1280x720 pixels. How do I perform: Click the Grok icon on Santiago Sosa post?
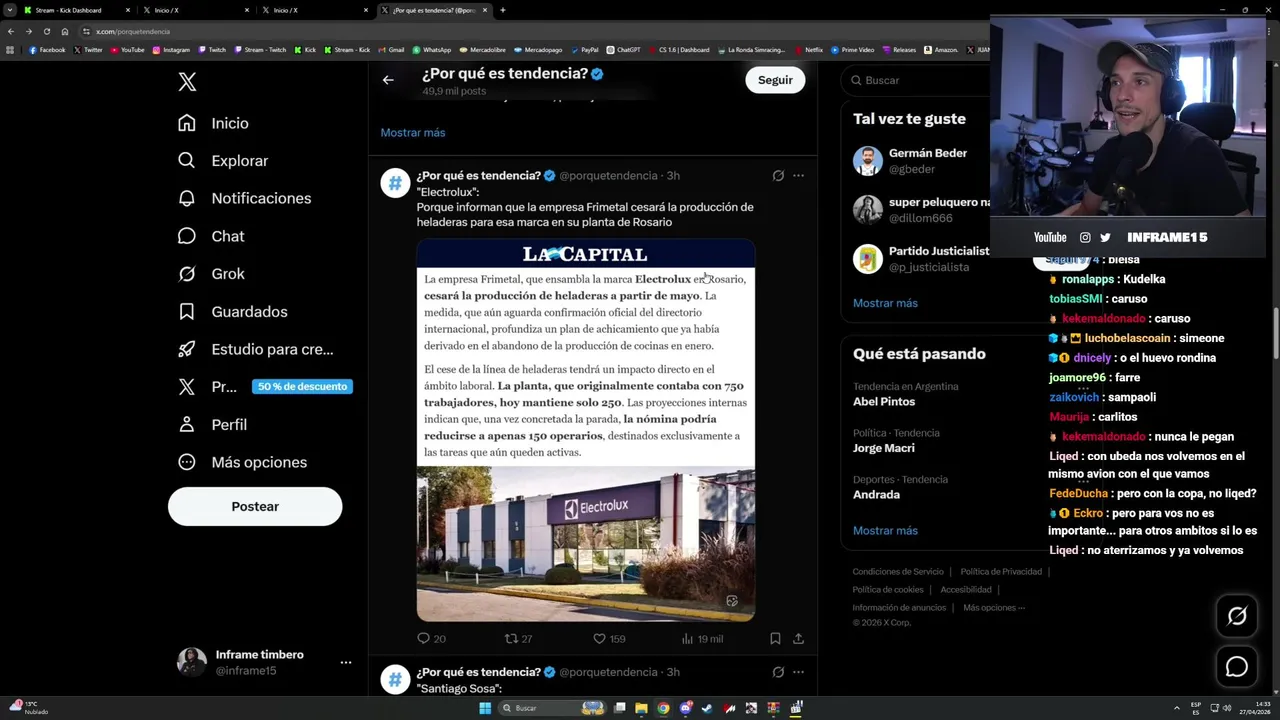[x=778, y=672]
